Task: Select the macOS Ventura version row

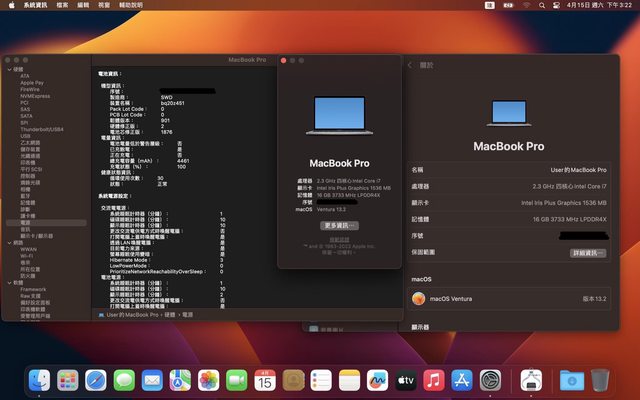Action: [512, 298]
